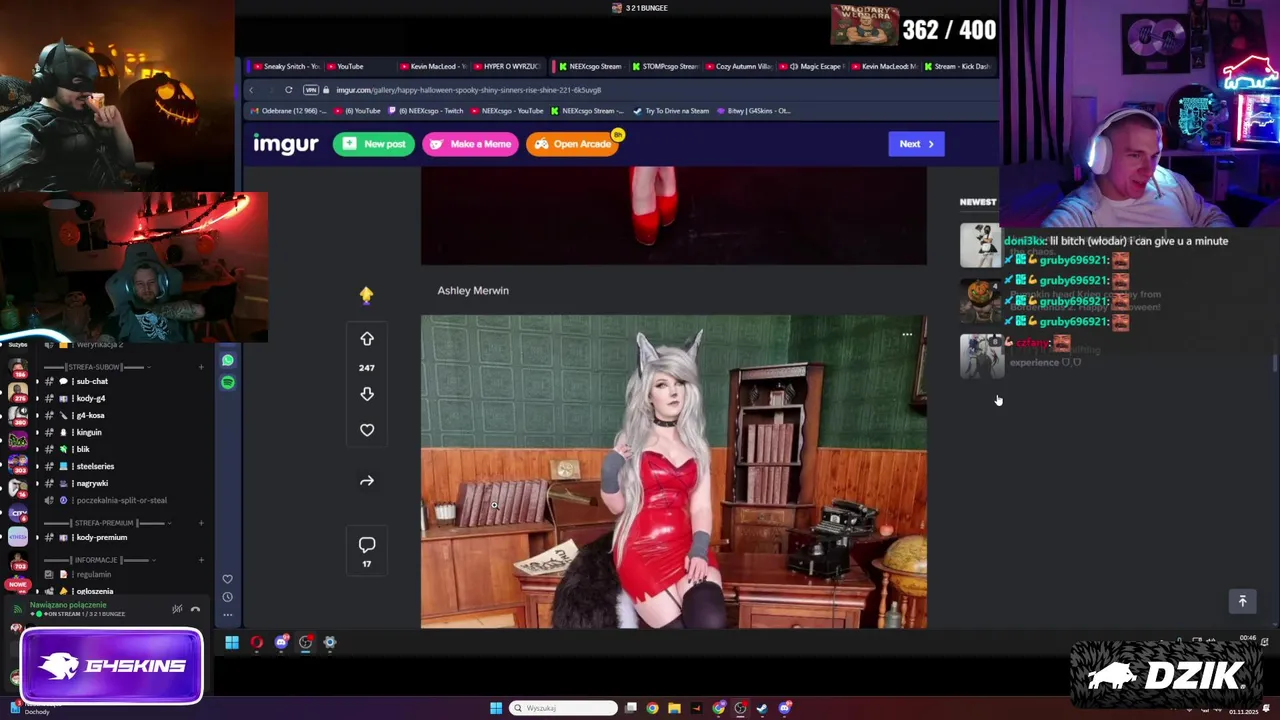Viewport: 1280px width, 720px height.
Task: Switch to Cozy Autumn Village tab
Action: click(738, 66)
